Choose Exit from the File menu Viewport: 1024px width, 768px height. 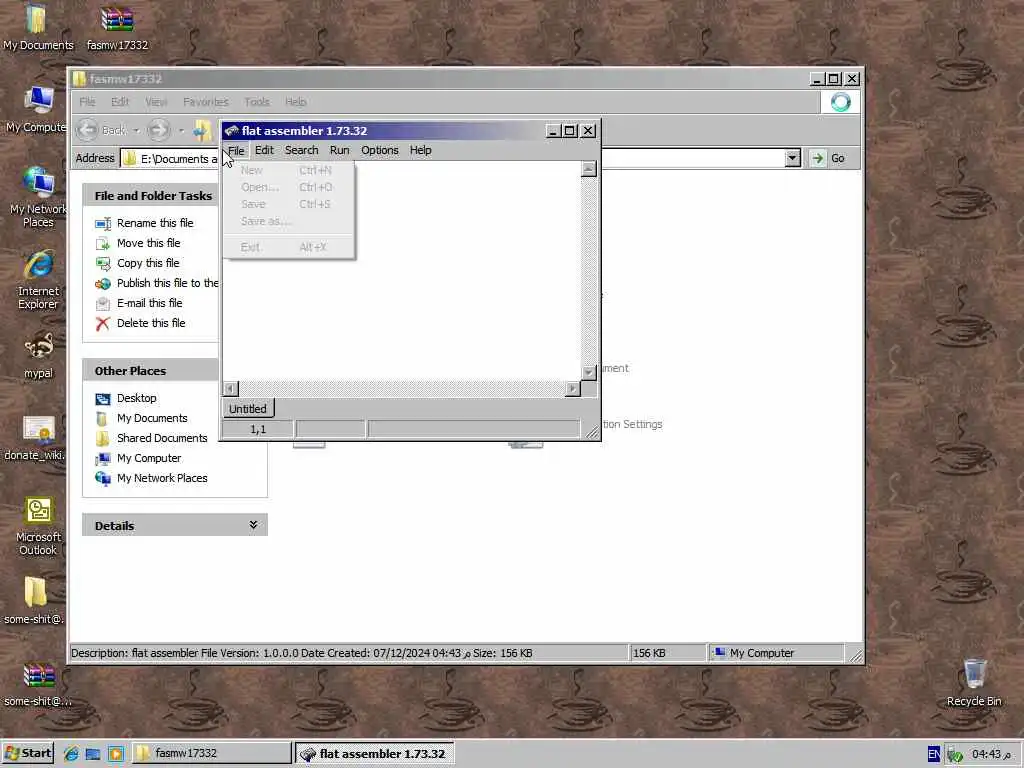(289, 248)
